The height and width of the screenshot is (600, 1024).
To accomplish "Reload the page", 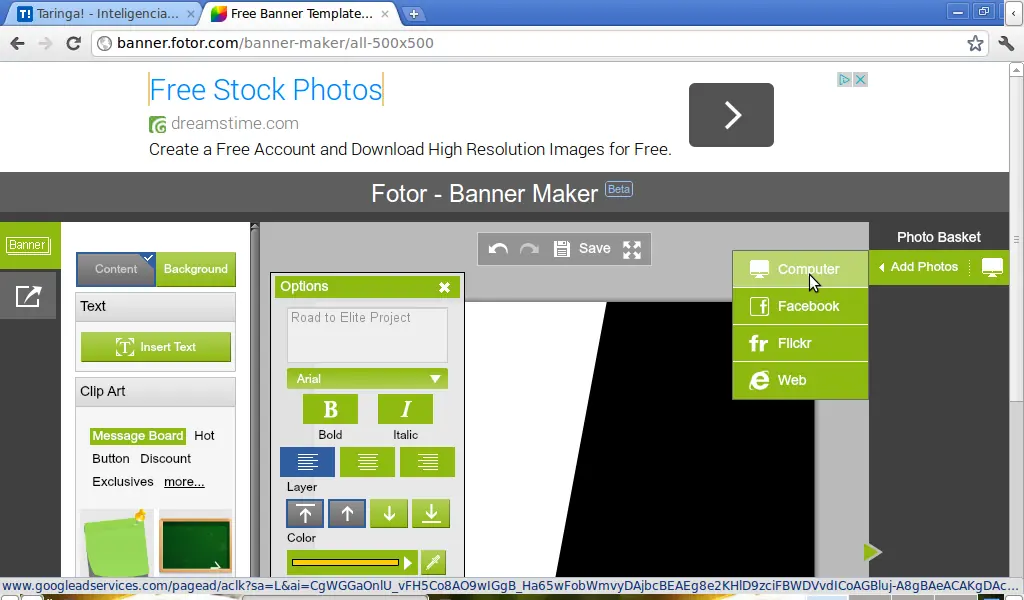I will pyautogui.click(x=74, y=44).
